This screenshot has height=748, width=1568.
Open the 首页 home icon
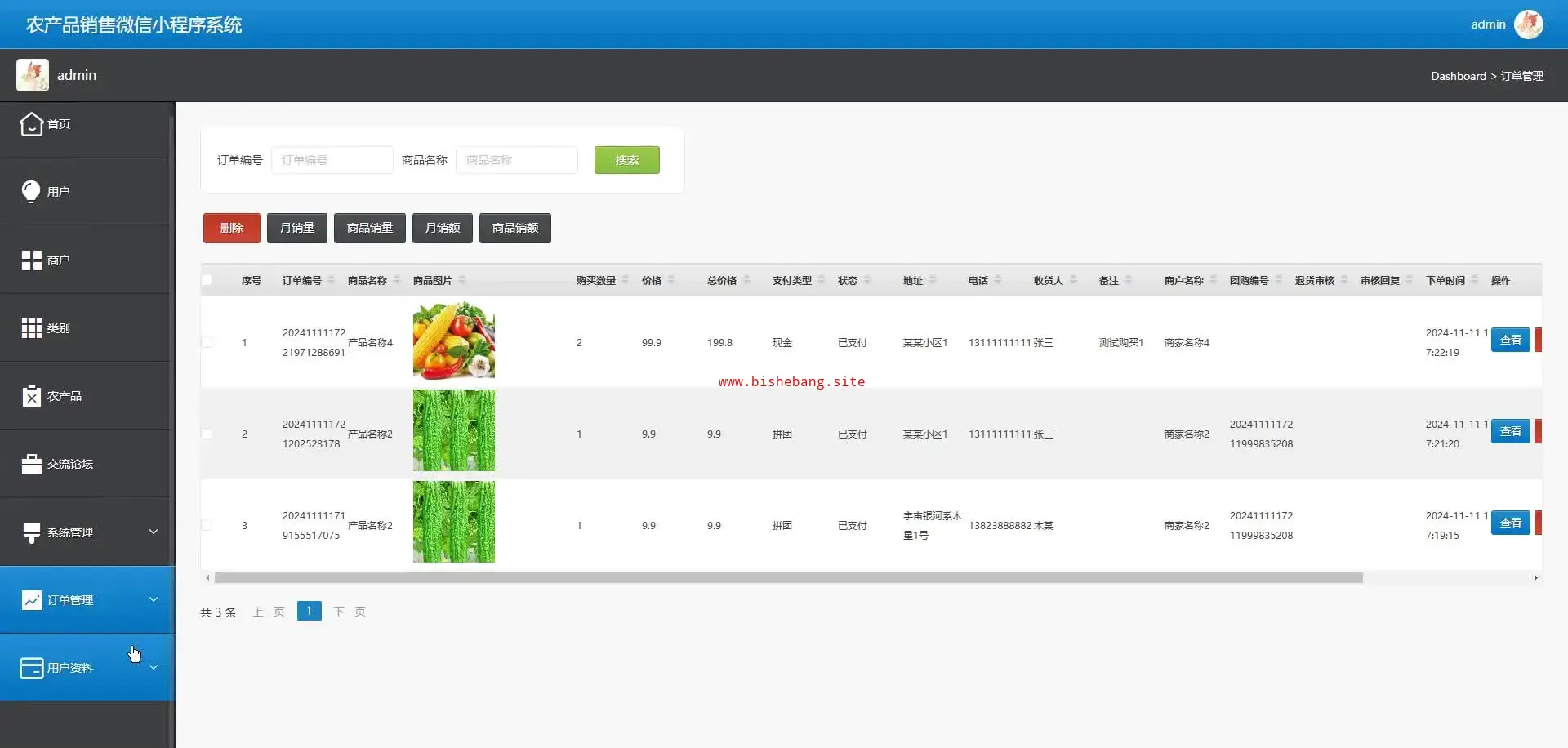pyautogui.click(x=31, y=124)
